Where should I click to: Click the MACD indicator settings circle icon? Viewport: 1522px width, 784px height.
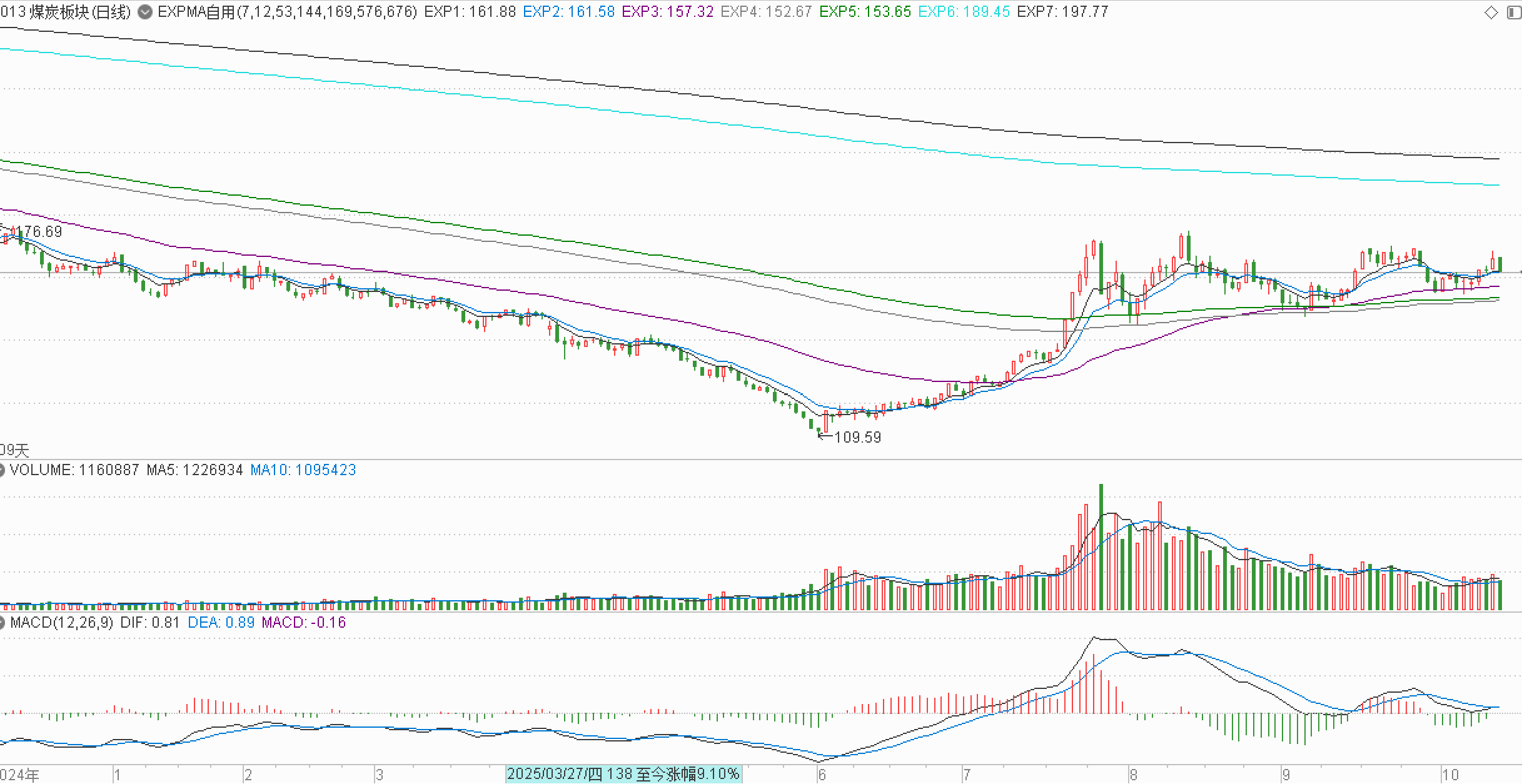[2, 622]
